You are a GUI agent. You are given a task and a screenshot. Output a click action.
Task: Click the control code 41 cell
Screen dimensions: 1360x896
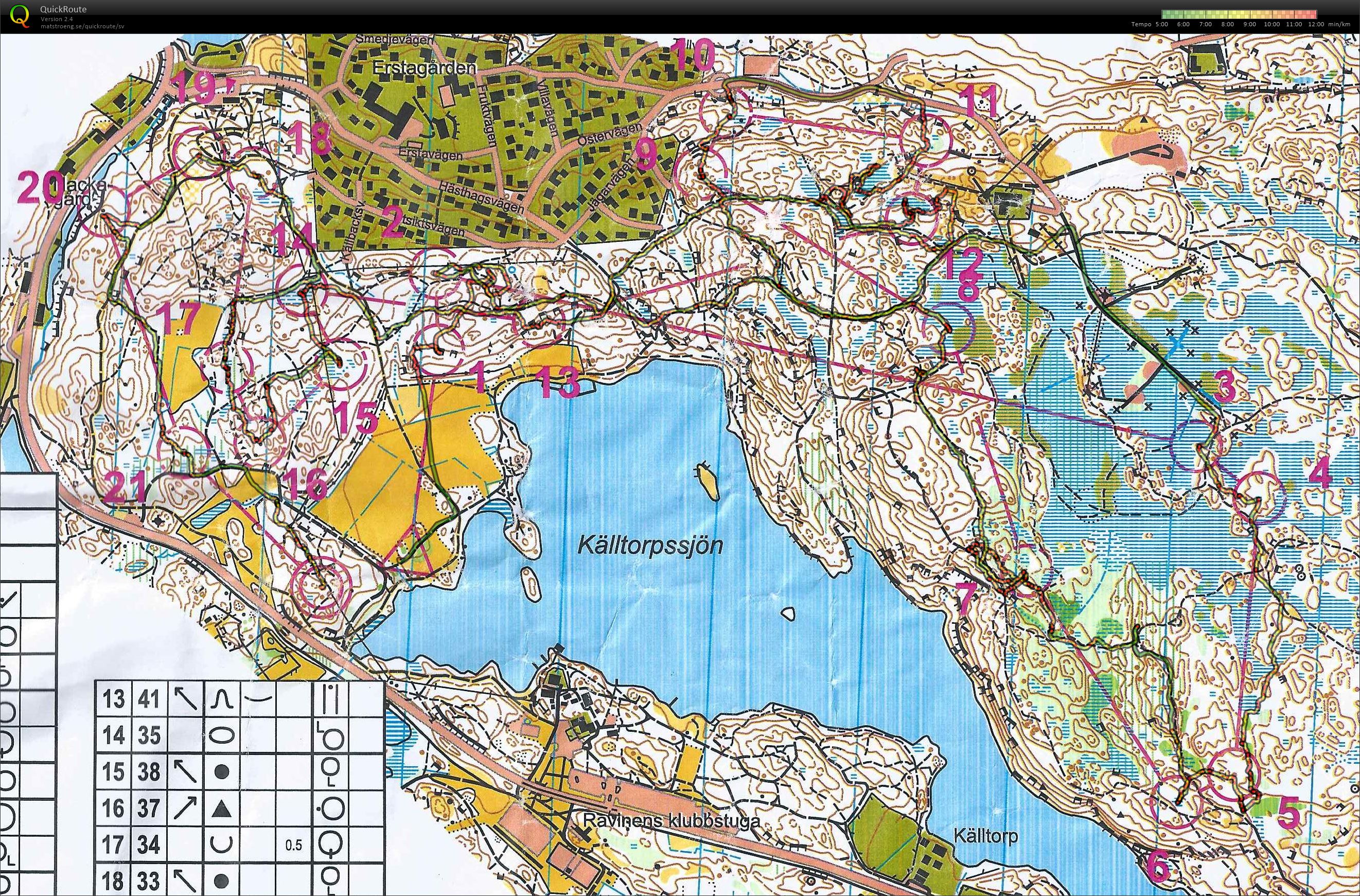point(149,698)
